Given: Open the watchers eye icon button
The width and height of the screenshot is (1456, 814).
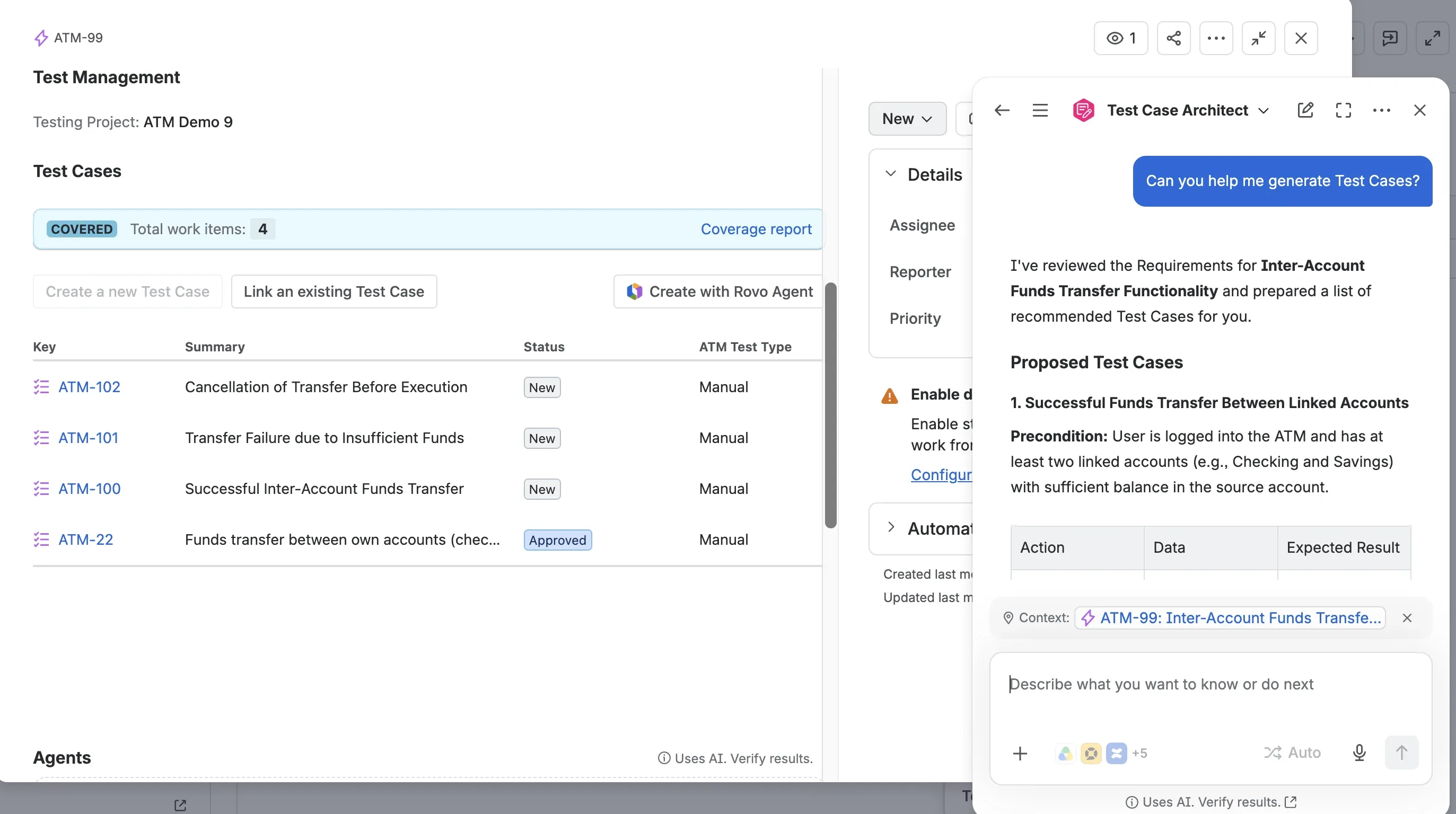Looking at the screenshot, I should [1120, 38].
